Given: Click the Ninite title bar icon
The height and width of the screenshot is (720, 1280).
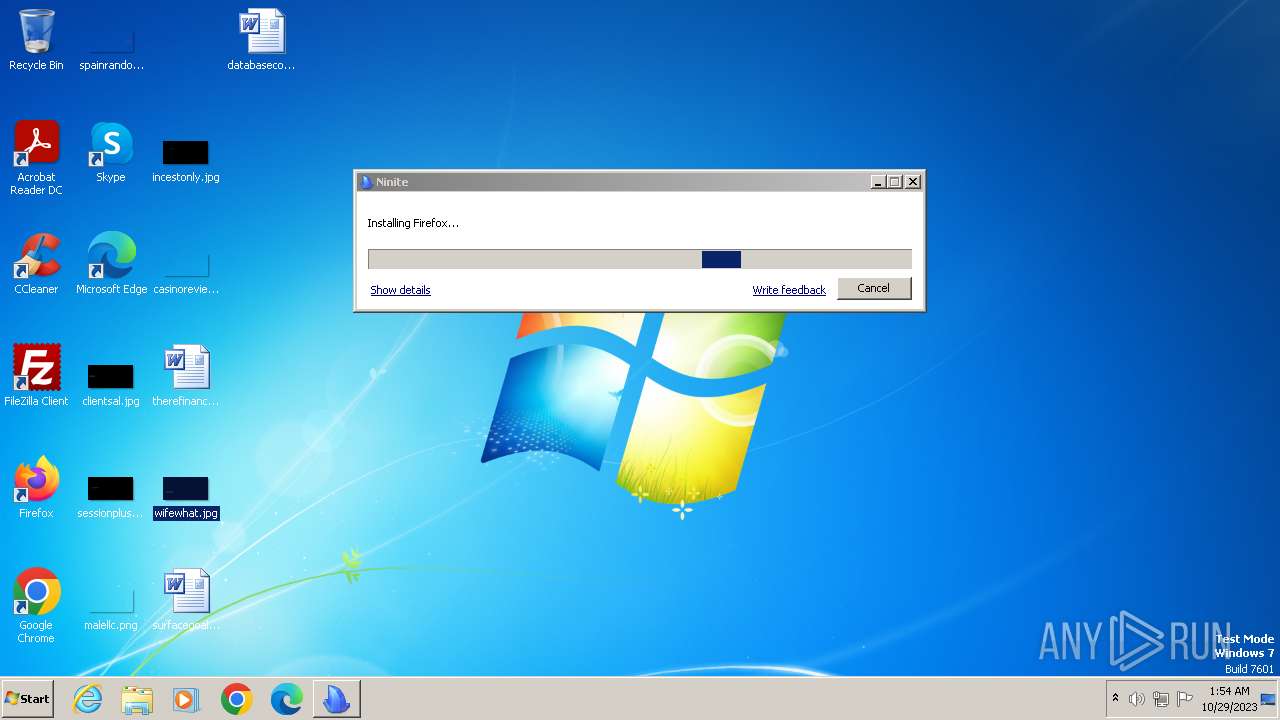Looking at the screenshot, I should coord(367,182).
